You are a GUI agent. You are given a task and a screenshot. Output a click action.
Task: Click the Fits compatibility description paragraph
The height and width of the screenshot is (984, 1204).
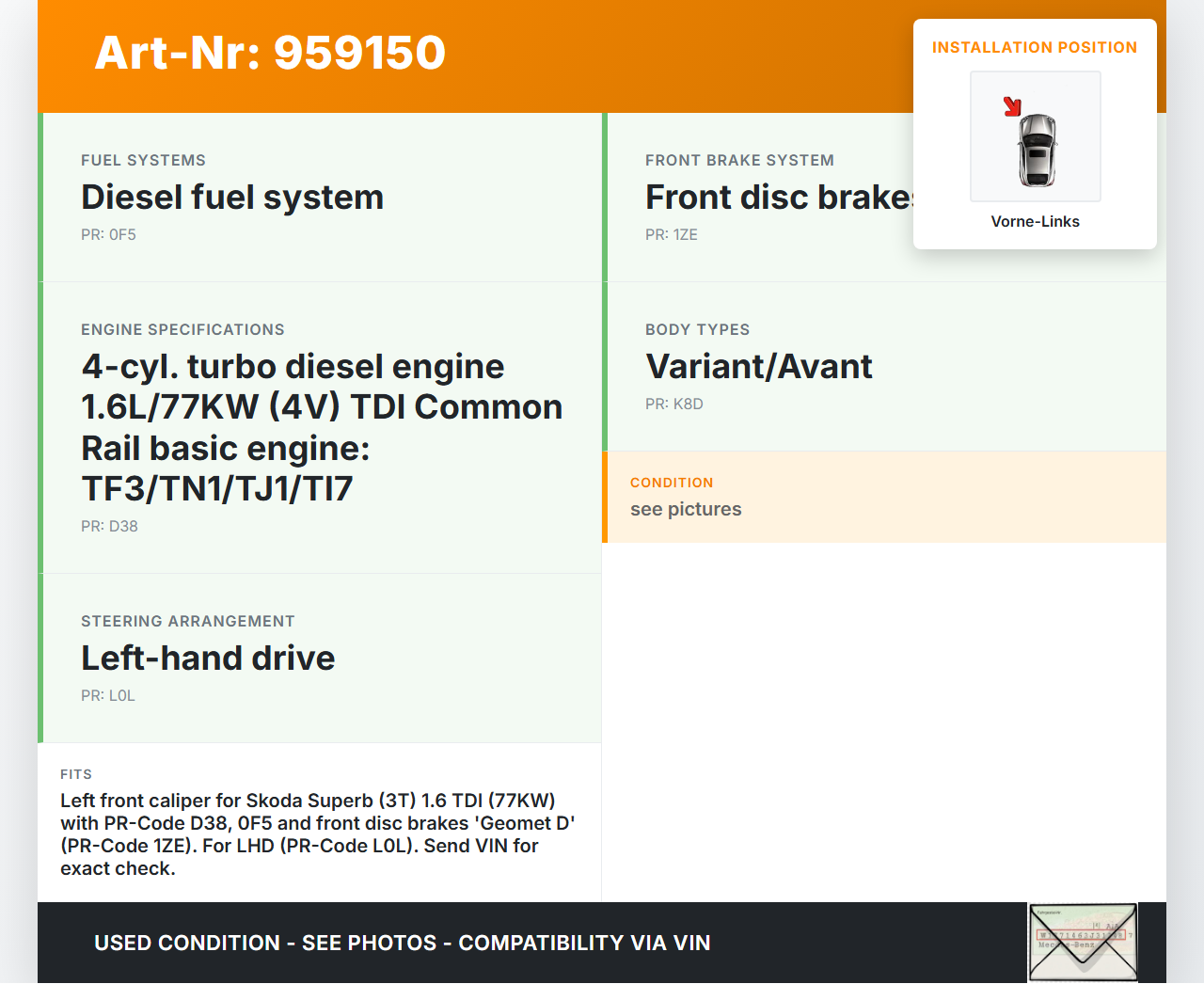point(318,834)
